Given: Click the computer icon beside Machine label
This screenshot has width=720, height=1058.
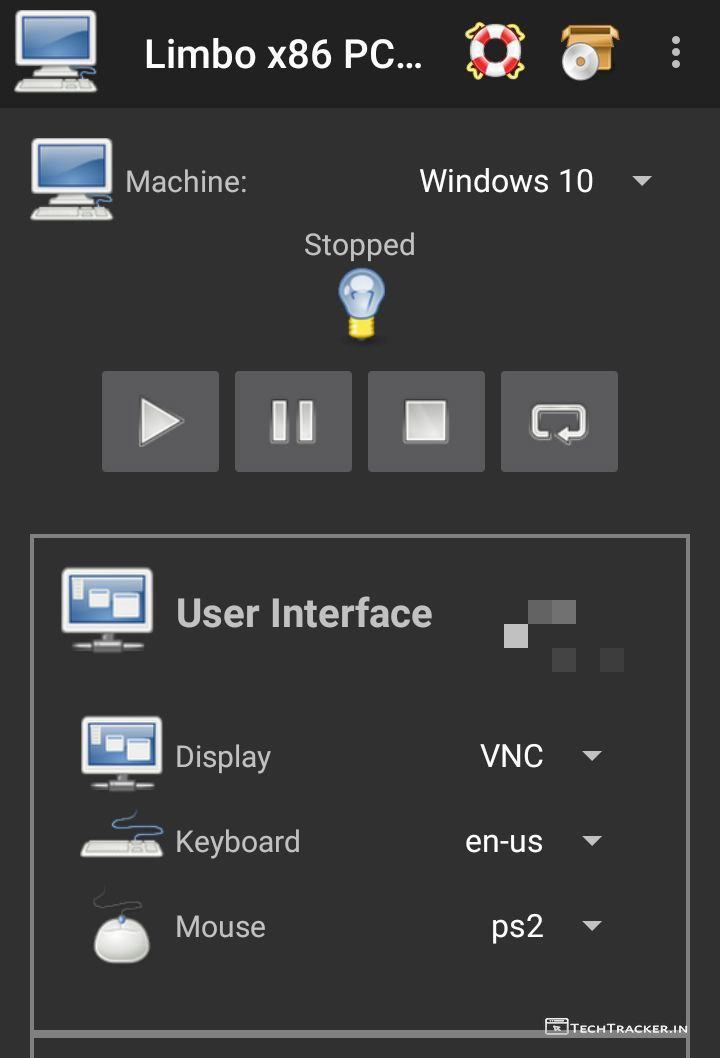Looking at the screenshot, I should (71, 180).
